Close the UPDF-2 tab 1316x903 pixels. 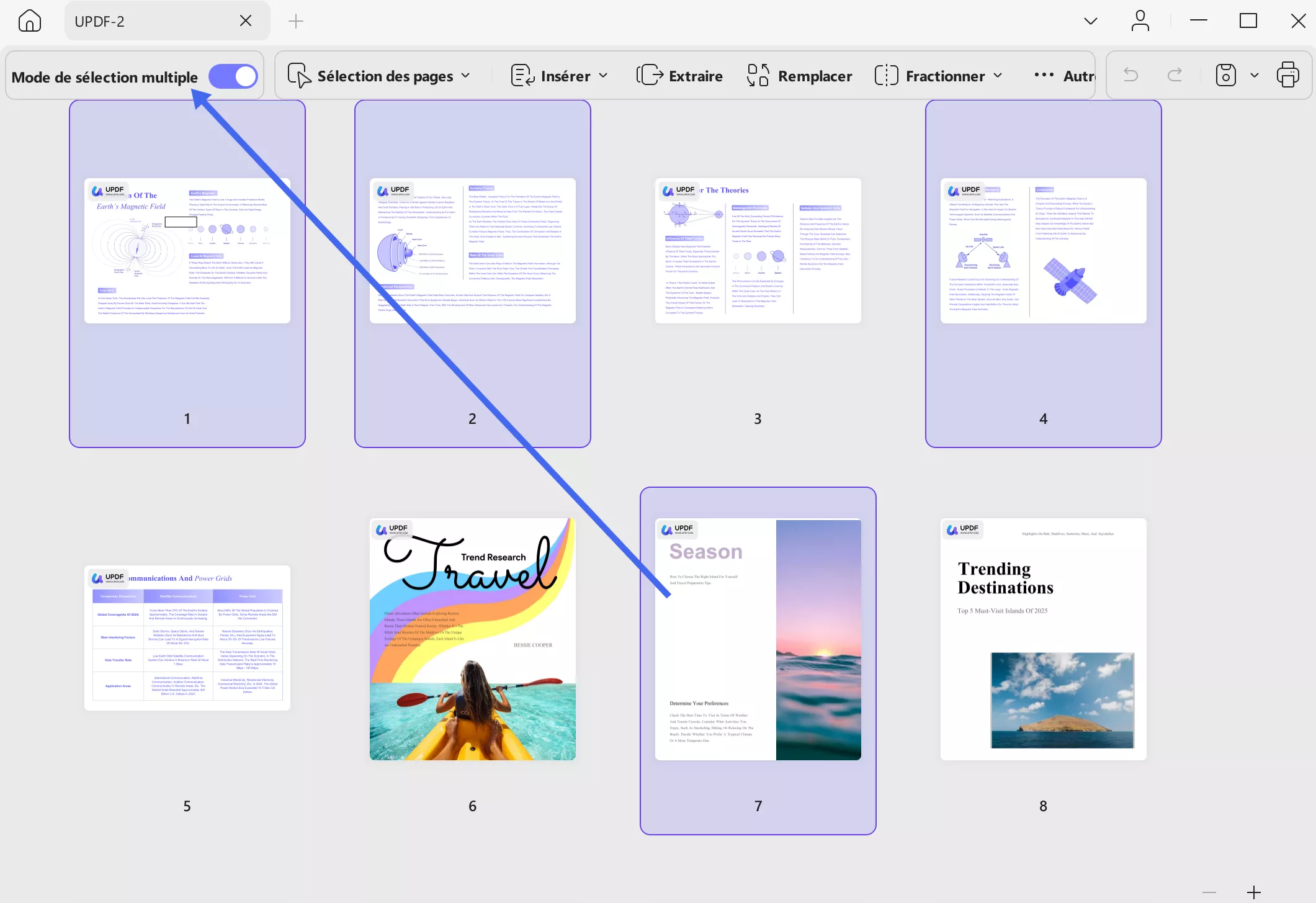(x=246, y=21)
